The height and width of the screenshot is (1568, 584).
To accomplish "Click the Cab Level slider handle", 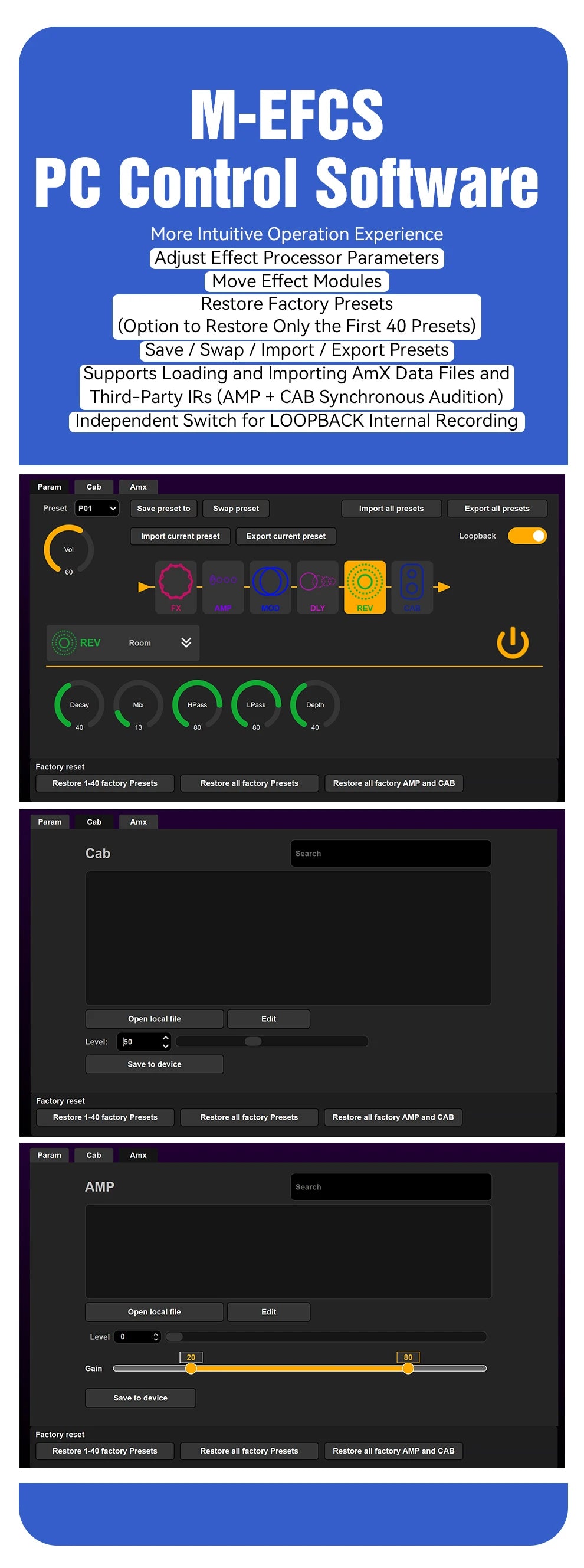I will tap(253, 1041).
